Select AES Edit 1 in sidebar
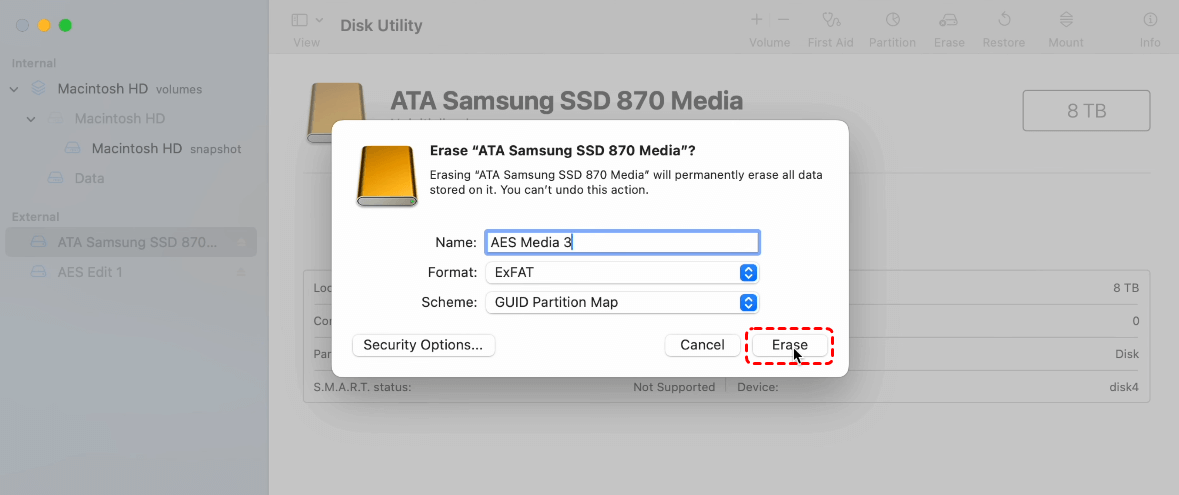1179x495 pixels. (90, 272)
